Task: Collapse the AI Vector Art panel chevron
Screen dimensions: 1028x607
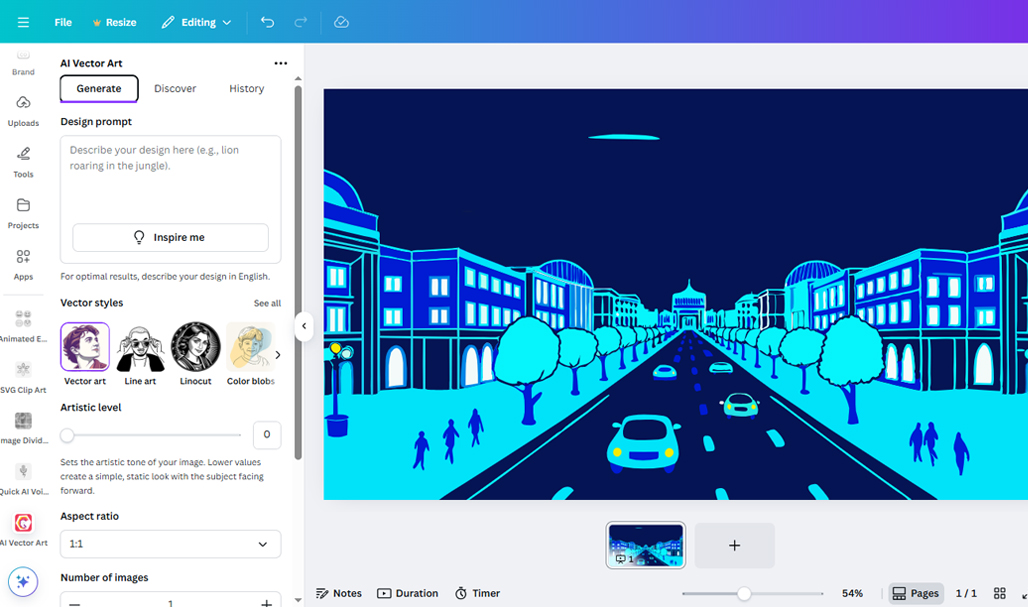Action: click(304, 326)
